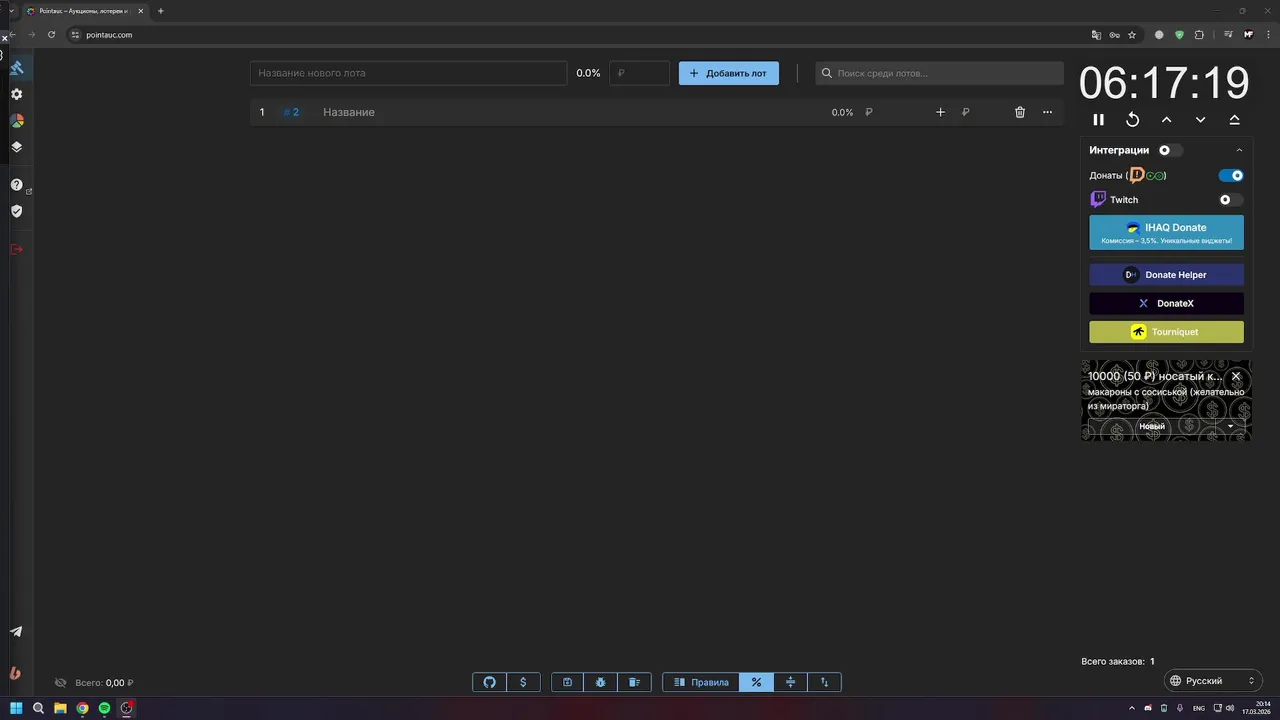
Task: Click the Всего заказов: 1 text
Action: tap(1118, 661)
